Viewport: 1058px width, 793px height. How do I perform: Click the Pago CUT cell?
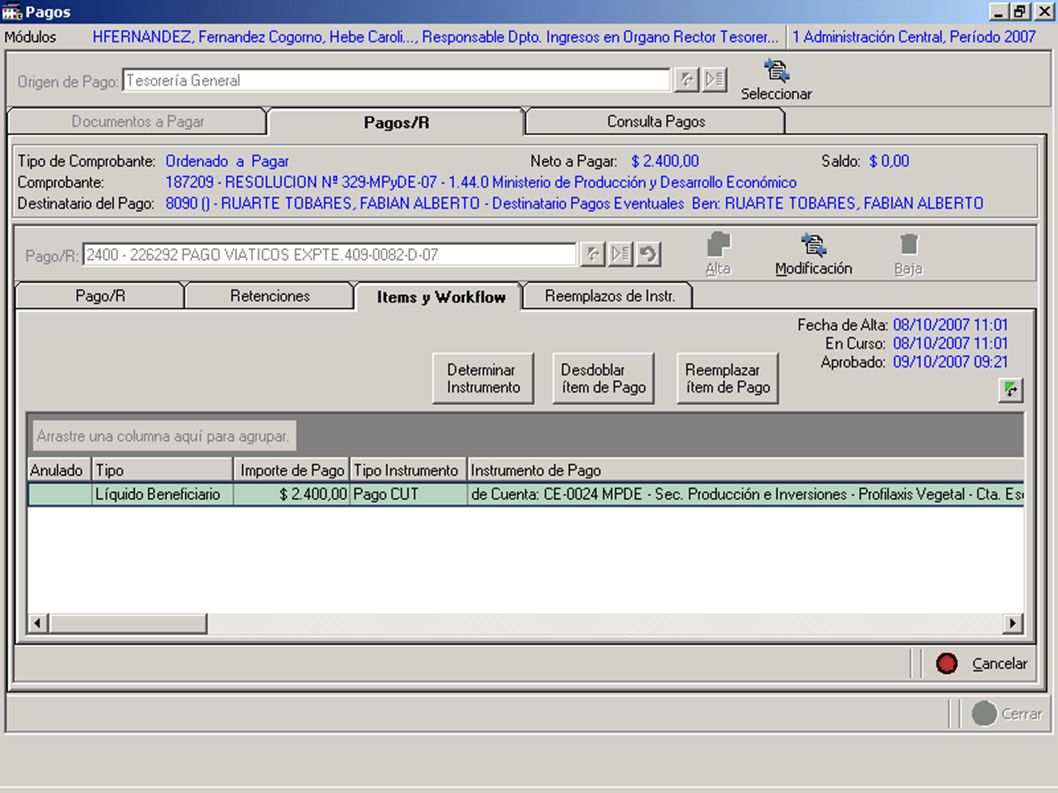(408, 494)
